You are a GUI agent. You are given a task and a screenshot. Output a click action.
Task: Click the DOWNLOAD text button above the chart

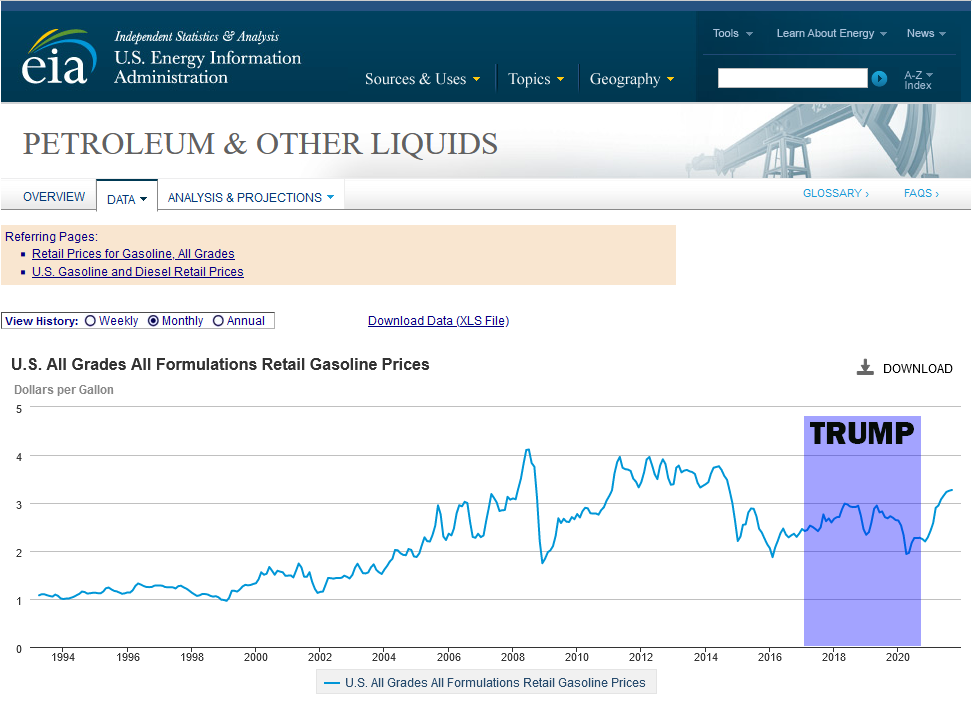click(x=917, y=369)
